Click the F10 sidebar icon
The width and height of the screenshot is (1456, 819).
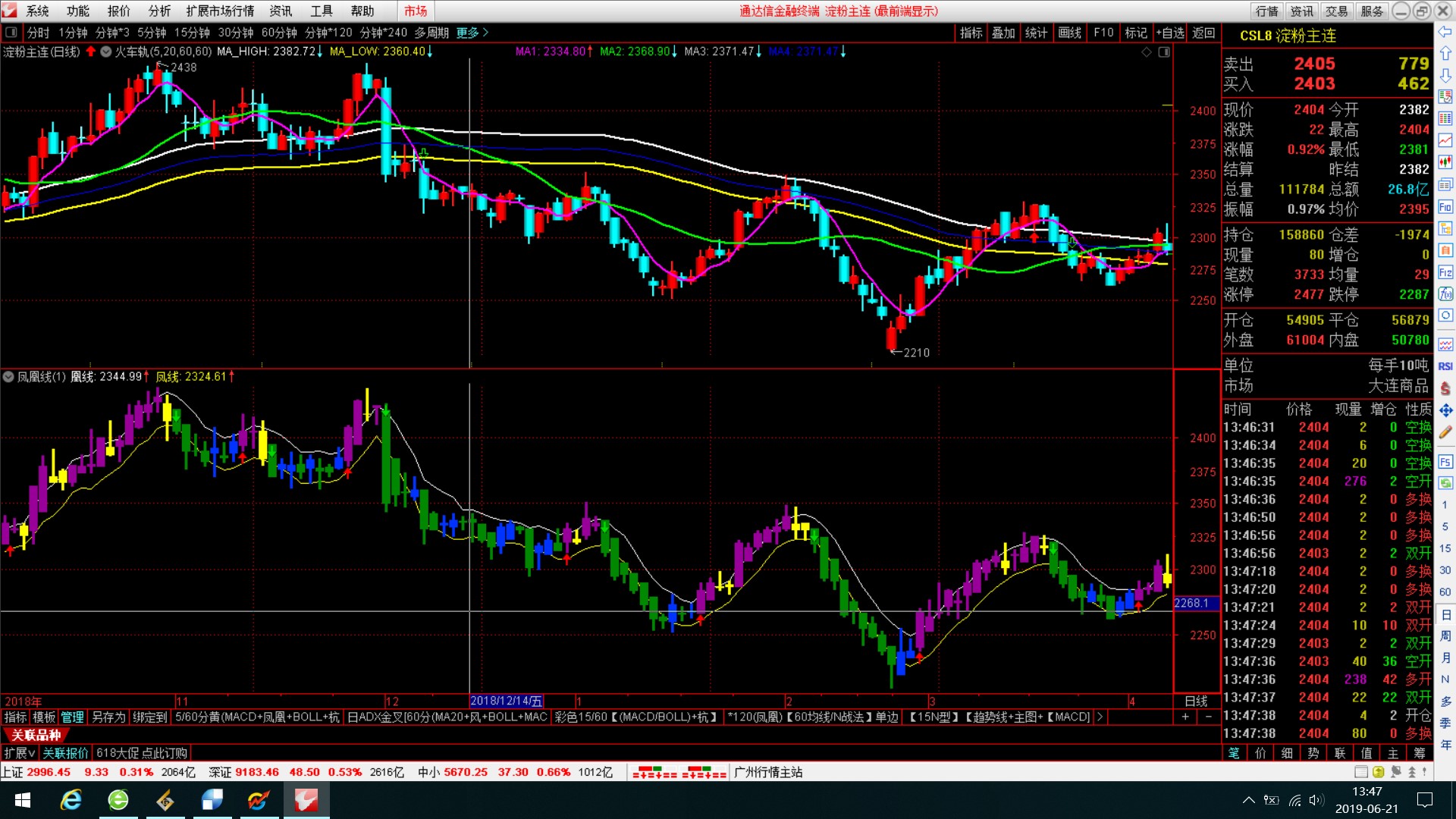[x=1445, y=207]
